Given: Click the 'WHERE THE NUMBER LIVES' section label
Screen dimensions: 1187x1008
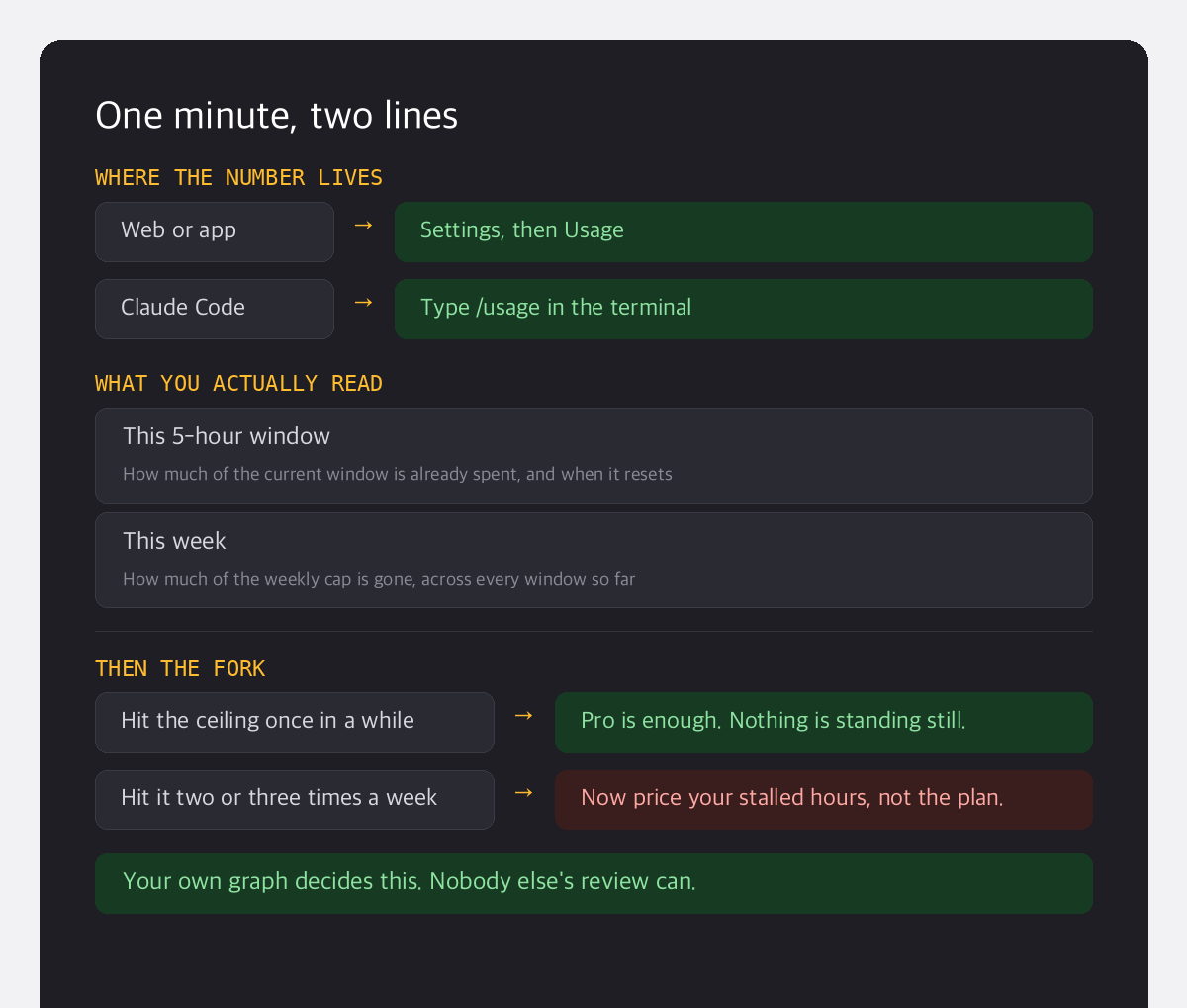Looking at the screenshot, I should pos(238,177).
